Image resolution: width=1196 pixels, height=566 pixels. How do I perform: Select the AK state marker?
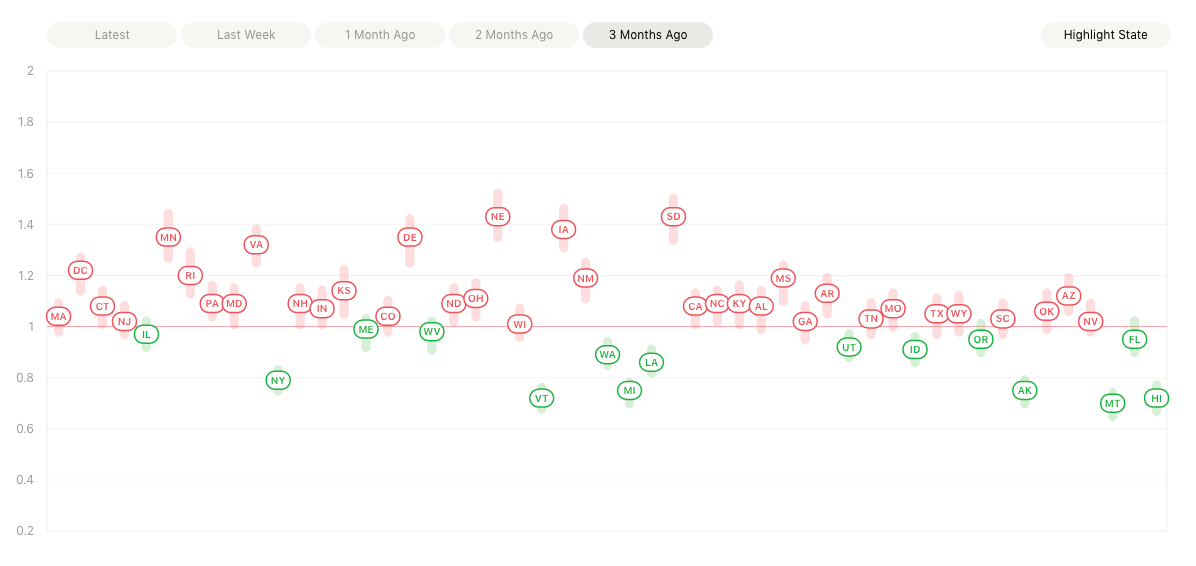pyautogui.click(x=1025, y=390)
